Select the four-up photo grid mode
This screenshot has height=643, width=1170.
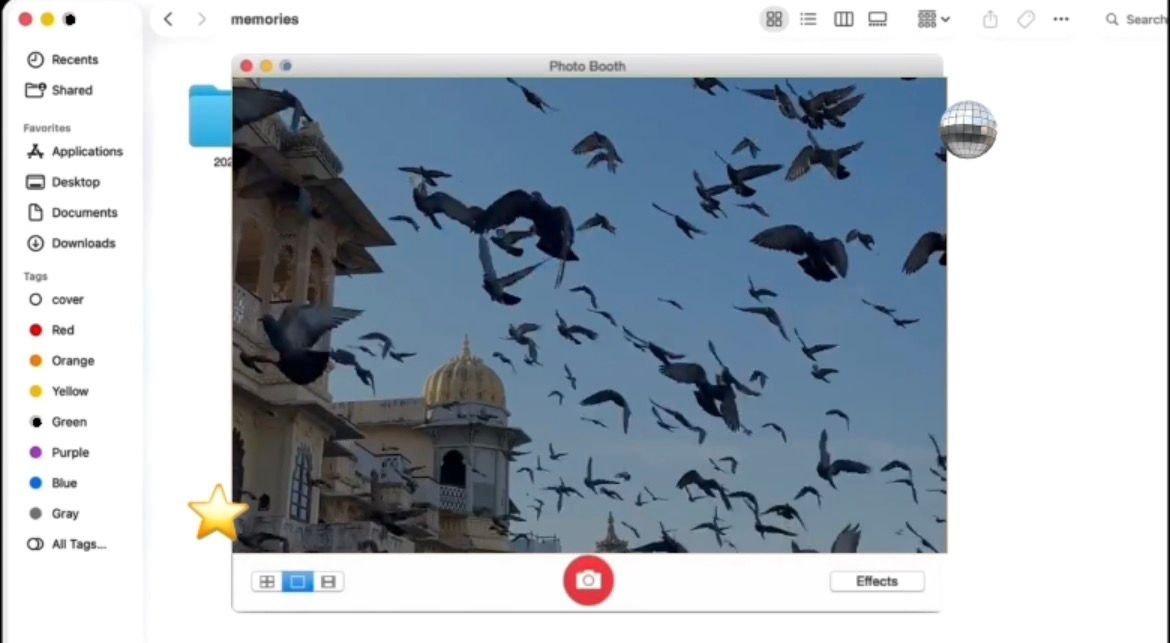tap(267, 582)
